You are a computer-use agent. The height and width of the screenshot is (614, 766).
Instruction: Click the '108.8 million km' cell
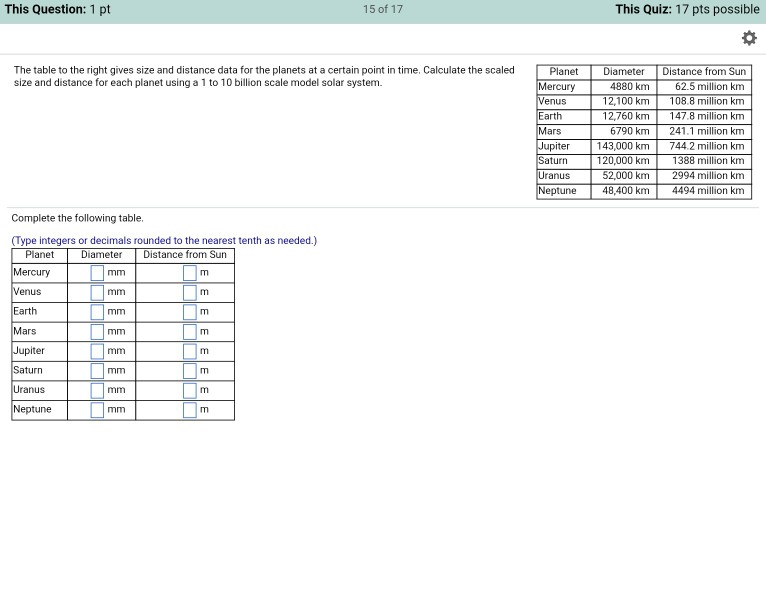pos(704,101)
